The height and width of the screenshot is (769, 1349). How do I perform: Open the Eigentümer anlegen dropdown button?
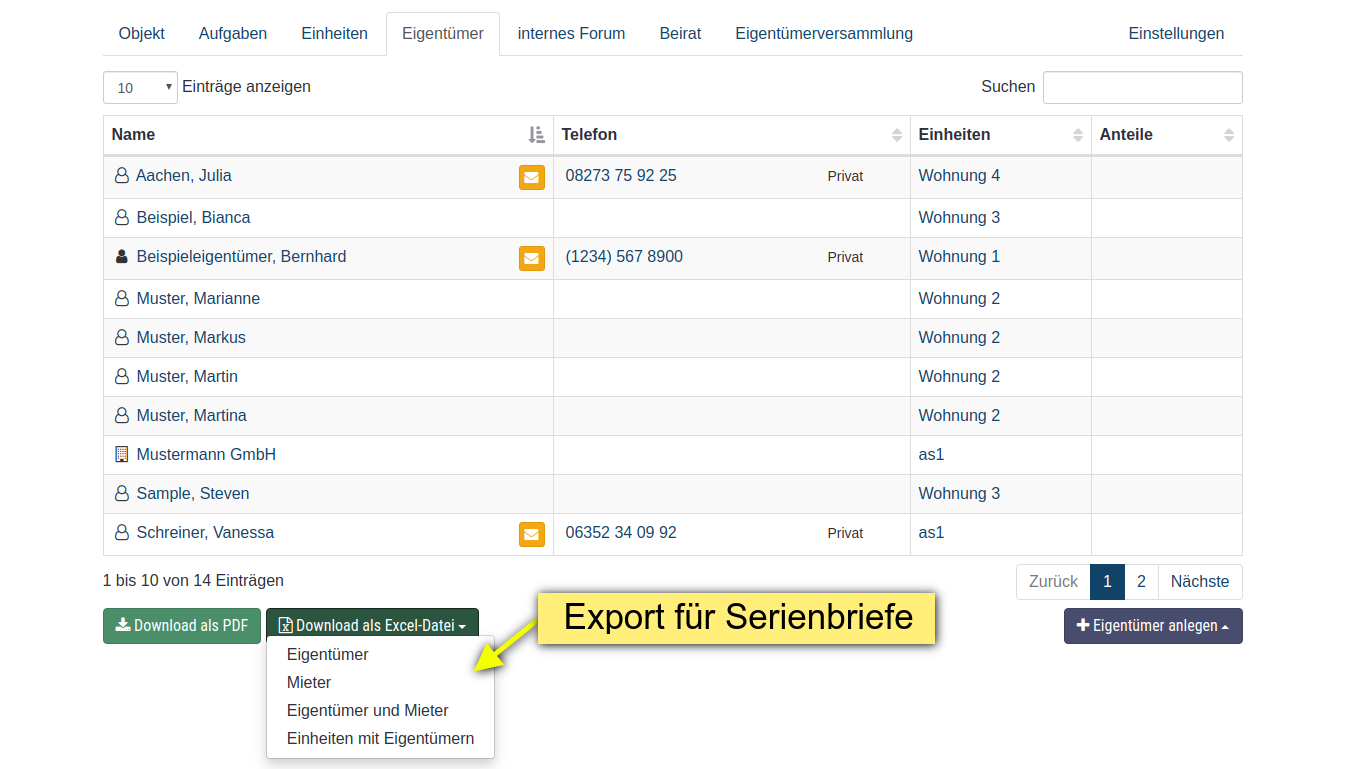1152,626
